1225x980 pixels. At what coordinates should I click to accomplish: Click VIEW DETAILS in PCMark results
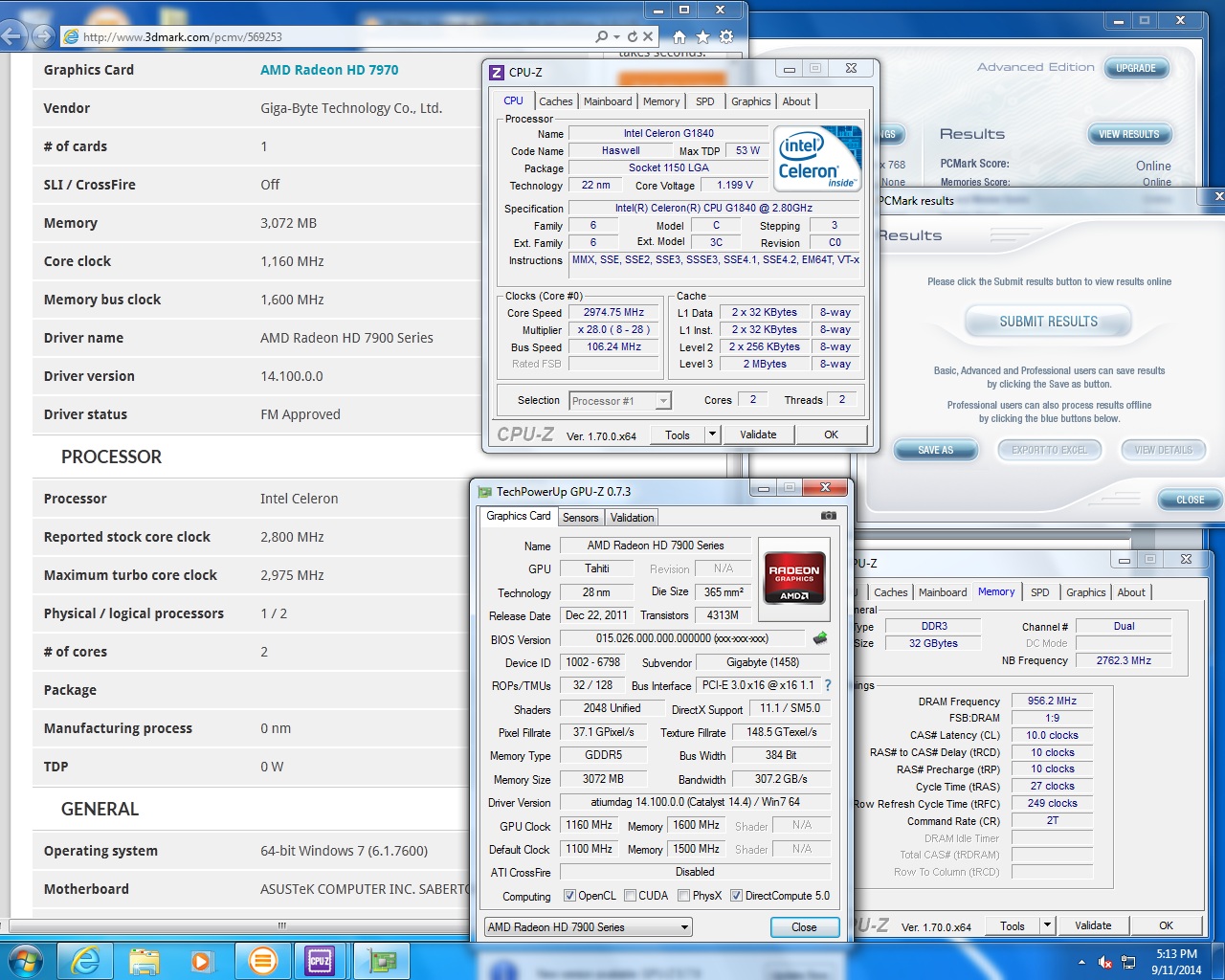click(1163, 450)
